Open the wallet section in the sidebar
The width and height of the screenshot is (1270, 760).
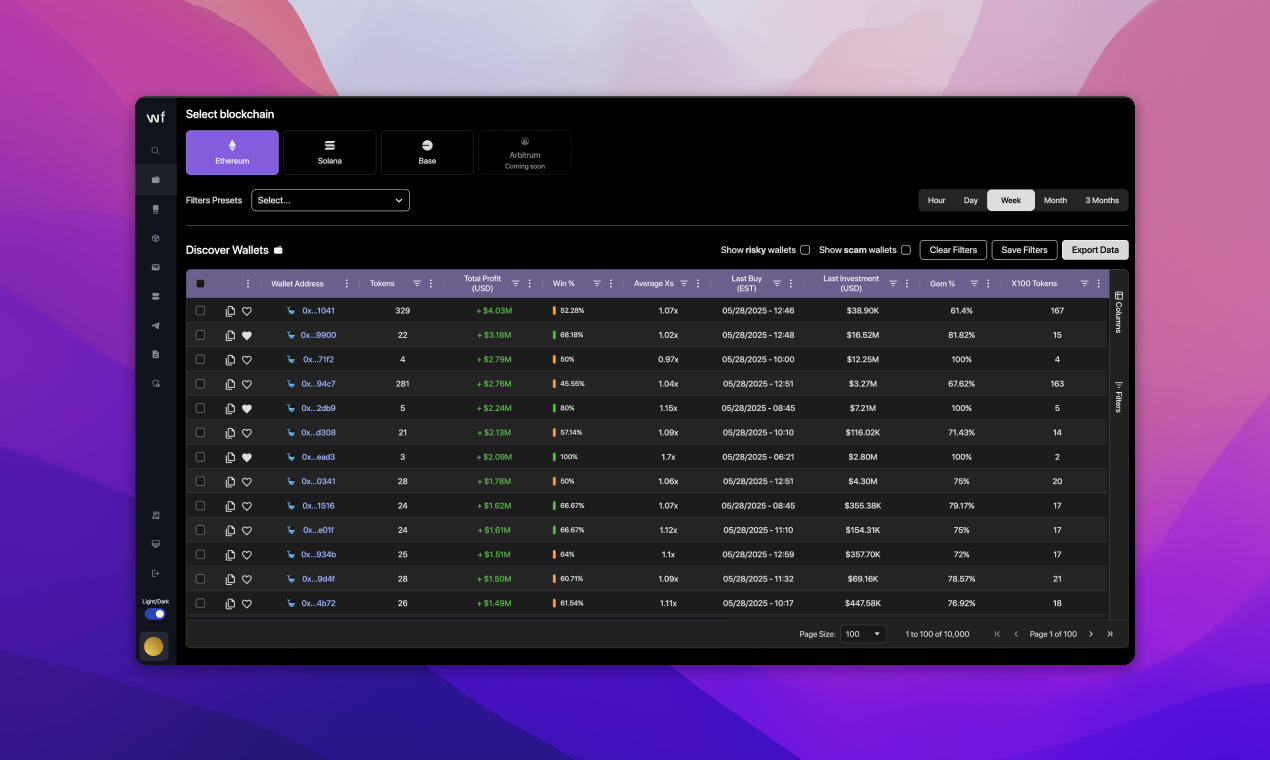[x=155, y=180]
